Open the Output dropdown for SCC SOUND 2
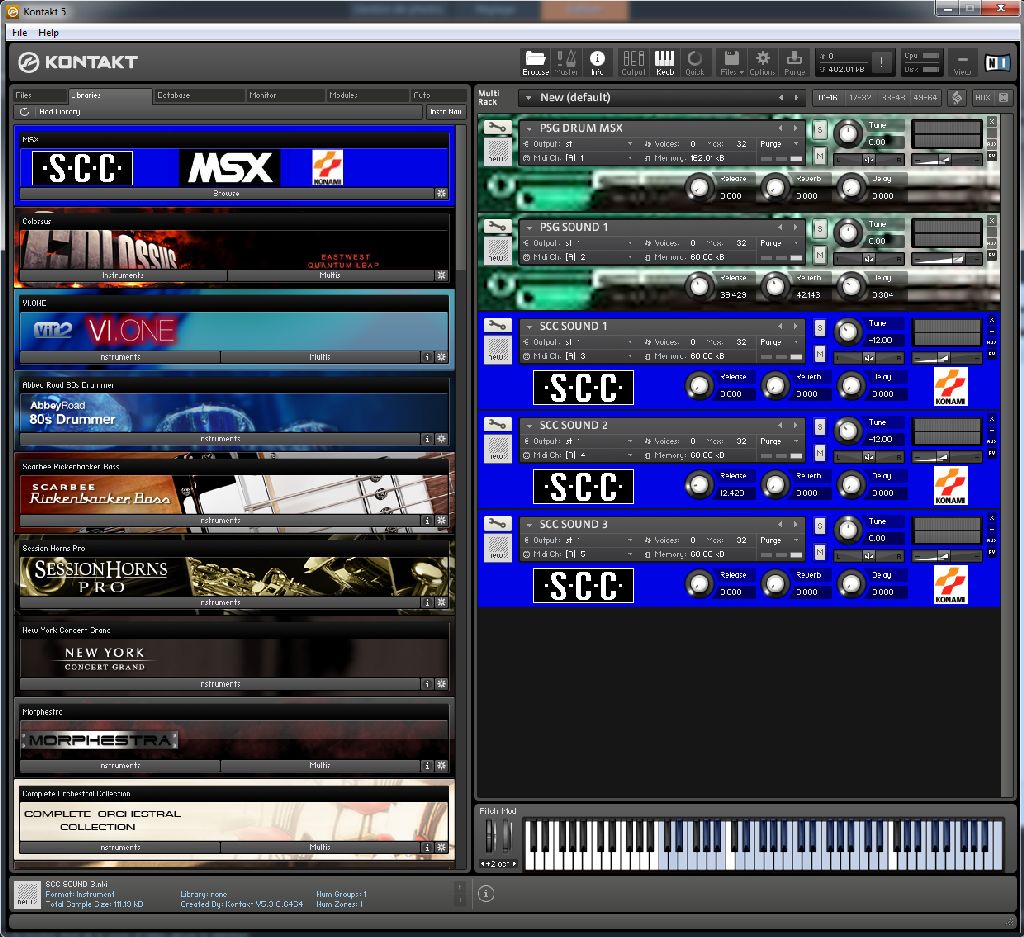1024x937 pixels. coord(630,441)
